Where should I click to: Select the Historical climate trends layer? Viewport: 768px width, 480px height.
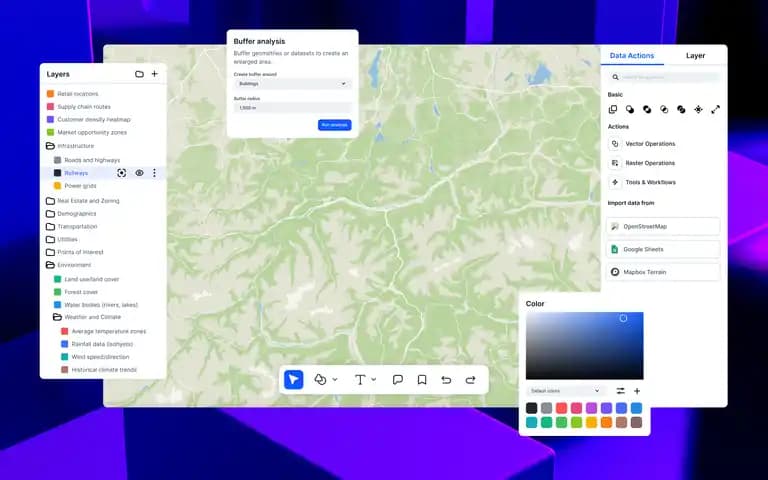point(103,370)
